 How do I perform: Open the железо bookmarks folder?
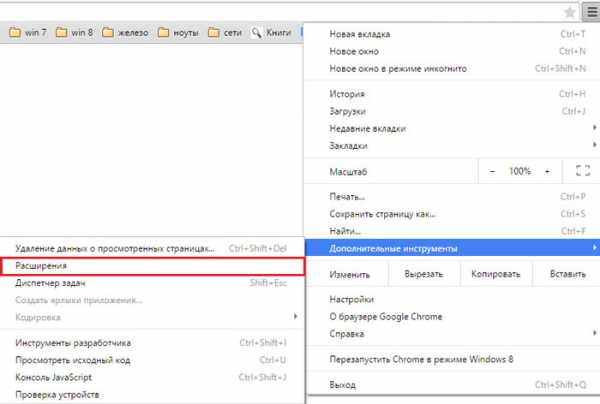coord(125,33)
